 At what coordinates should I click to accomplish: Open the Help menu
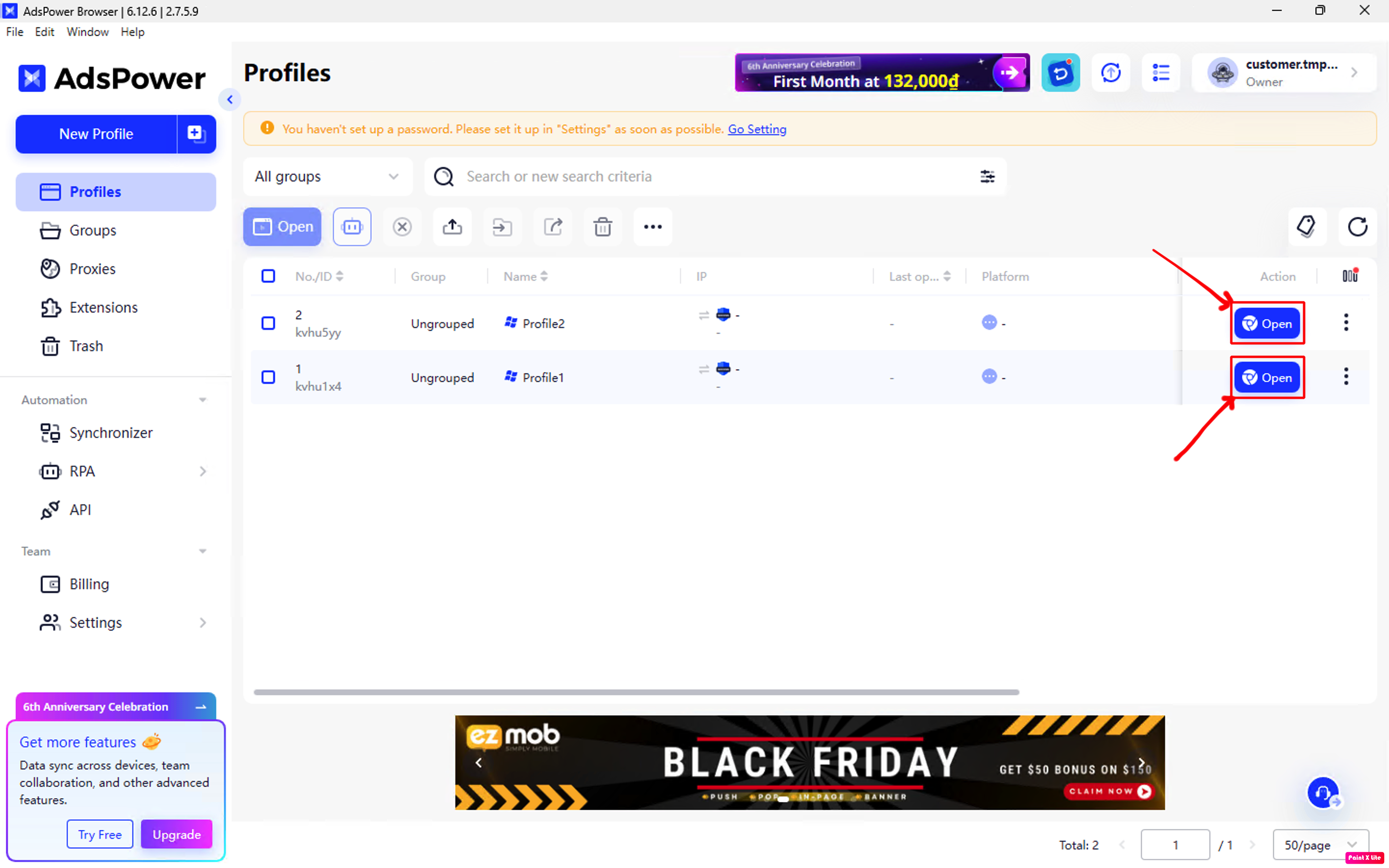[133, 31]
